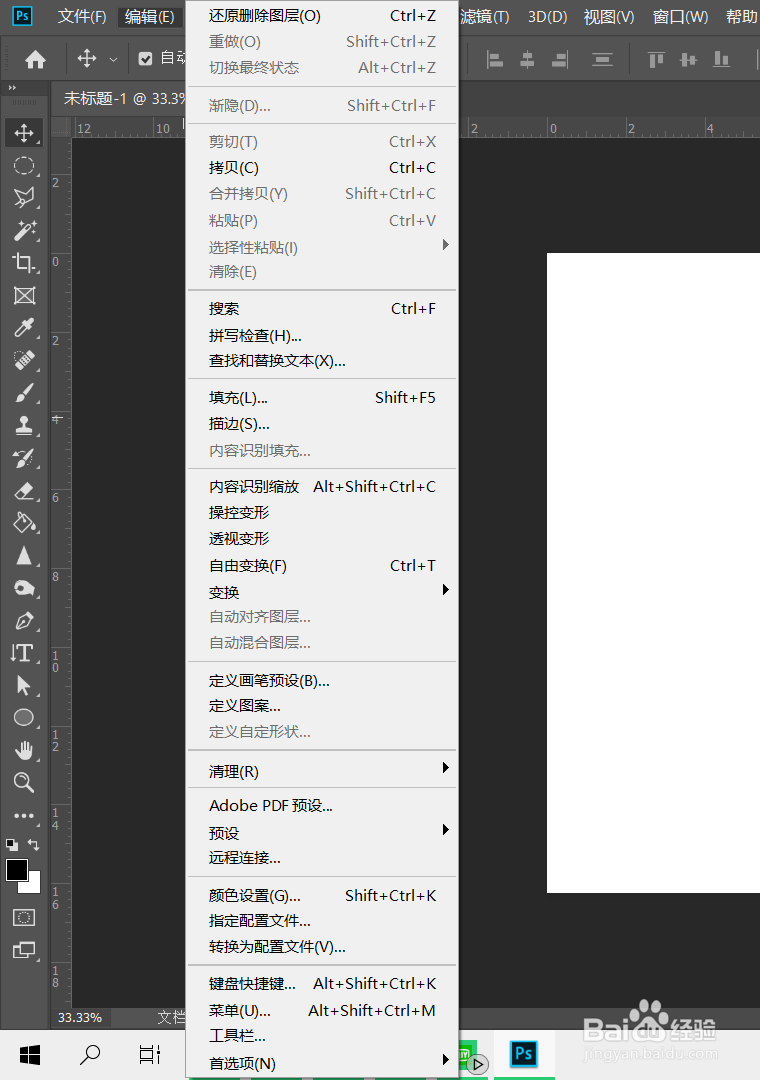Click align right edges icon

[559, 60]
